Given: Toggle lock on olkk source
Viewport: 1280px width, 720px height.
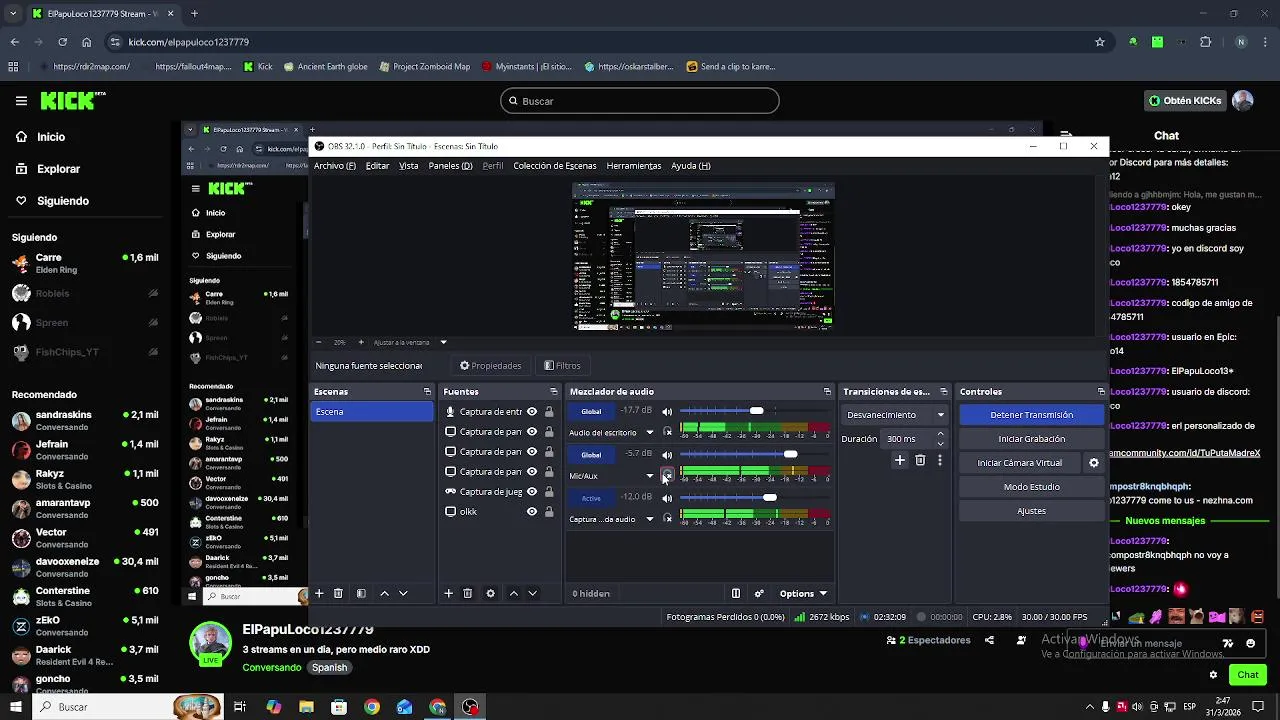Looking at the screenshot, I should pyautogui.click(x=549, y=511).
